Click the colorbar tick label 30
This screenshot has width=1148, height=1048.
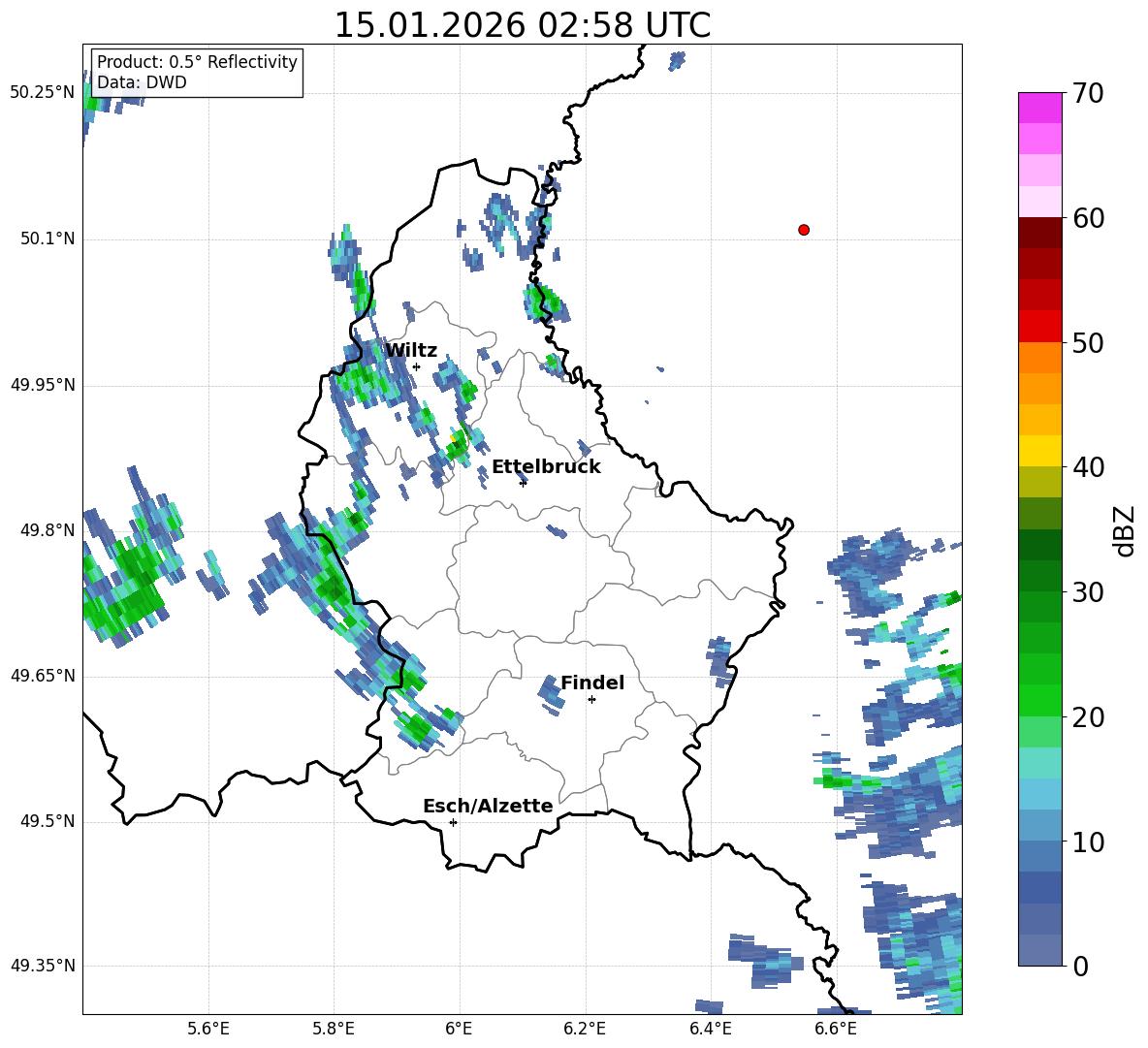tap(1088, 592)
